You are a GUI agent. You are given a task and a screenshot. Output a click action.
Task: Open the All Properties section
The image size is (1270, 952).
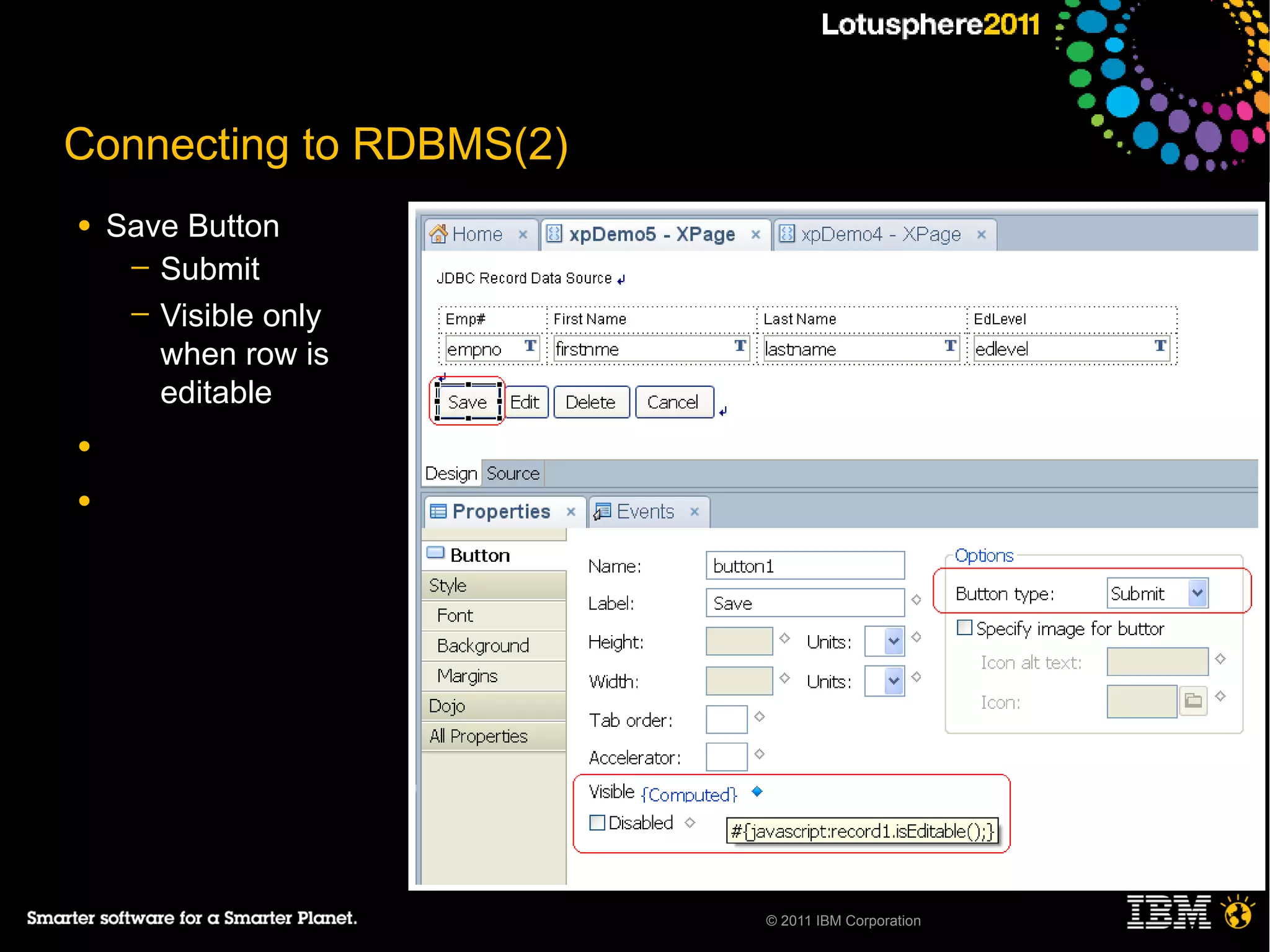point(494,736)
